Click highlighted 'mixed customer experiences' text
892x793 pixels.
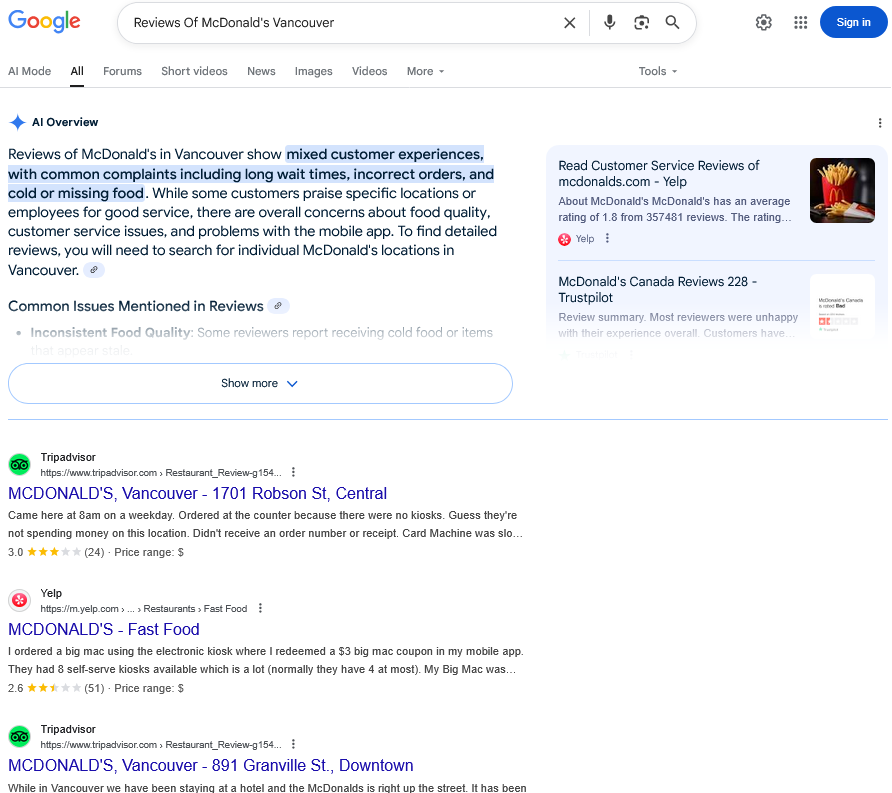click(385, 154)
